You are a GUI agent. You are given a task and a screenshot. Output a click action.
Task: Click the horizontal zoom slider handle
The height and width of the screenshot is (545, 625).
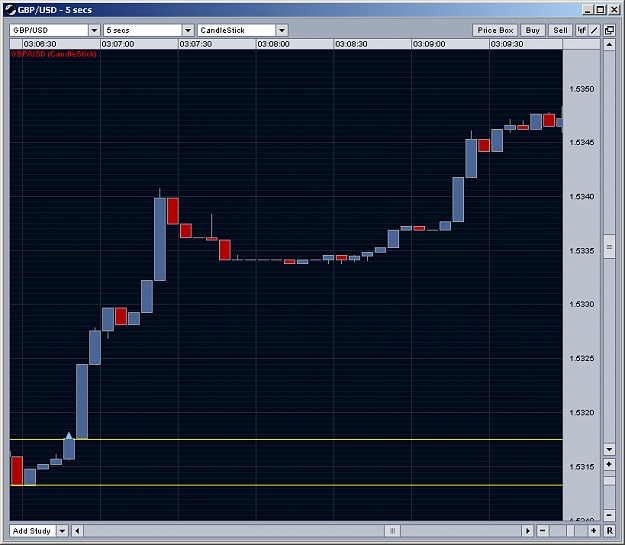coord(570,531)
